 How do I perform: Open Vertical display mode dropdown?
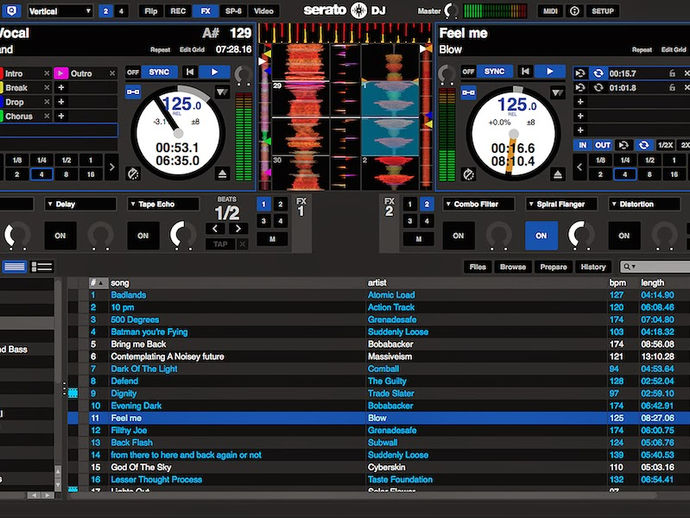pos(60,11)
